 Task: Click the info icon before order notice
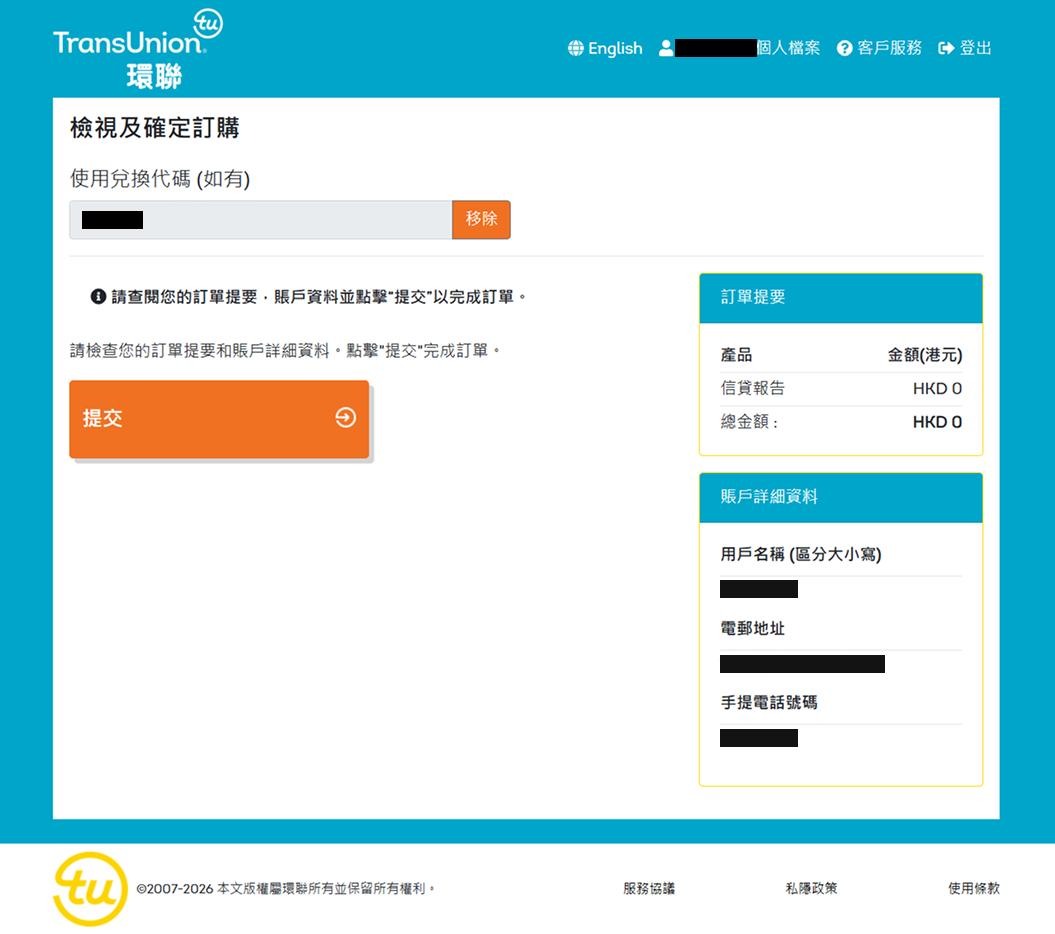coord(98,296)
